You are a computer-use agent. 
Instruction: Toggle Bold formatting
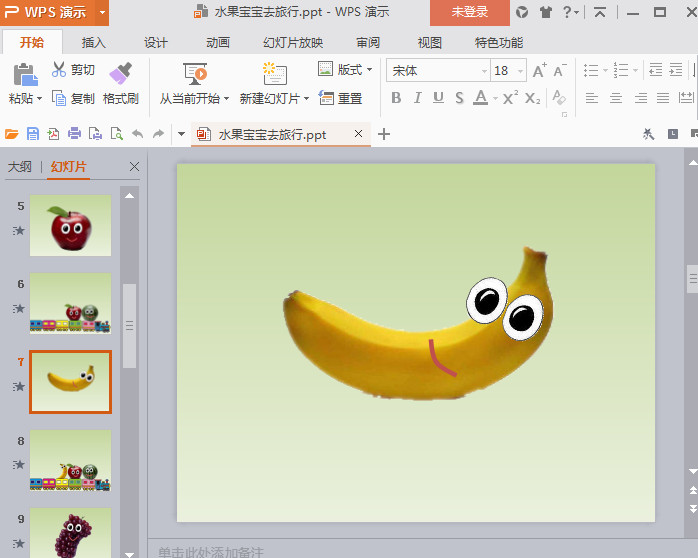[396, 98]
